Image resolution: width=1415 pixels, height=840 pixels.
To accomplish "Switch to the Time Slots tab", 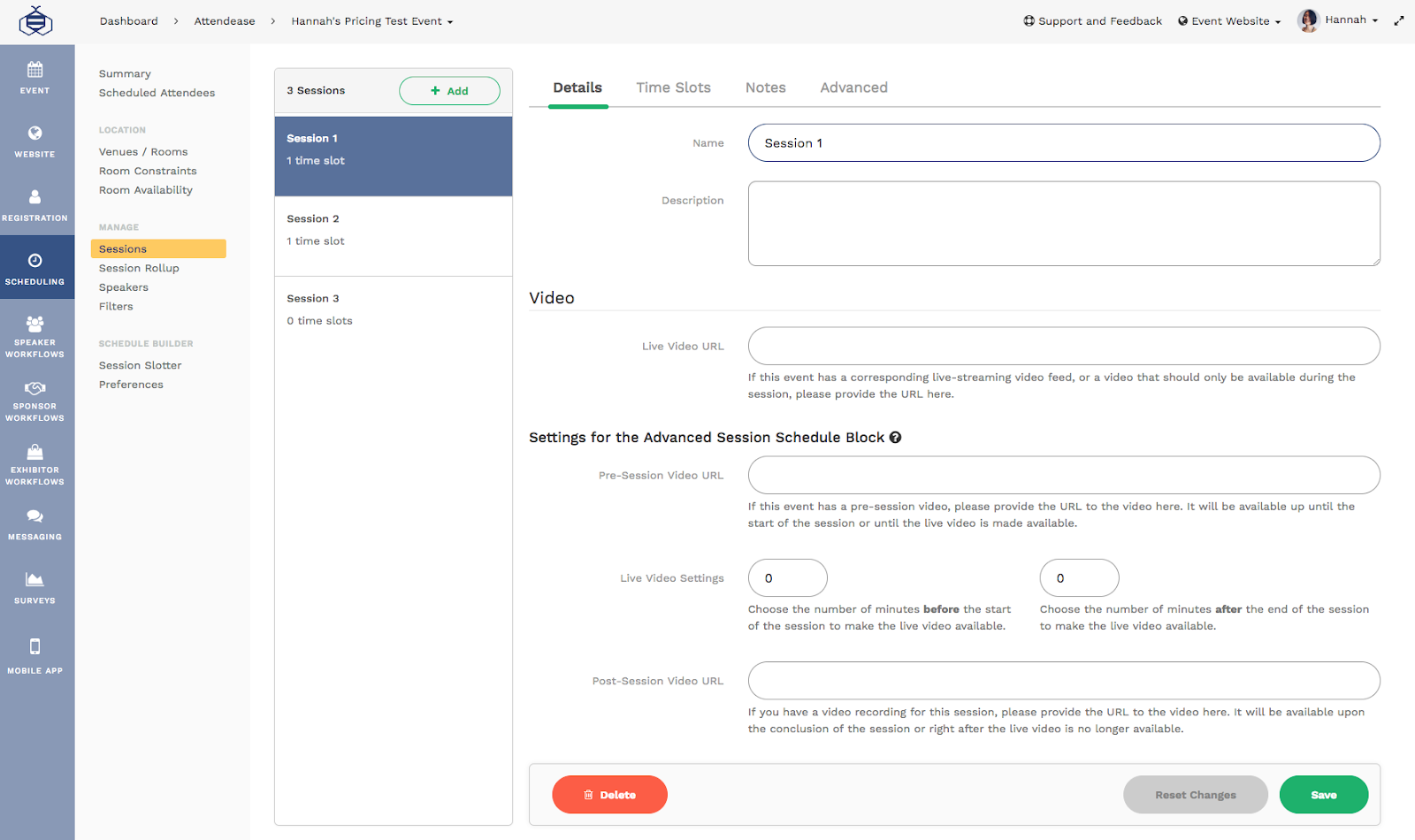I will [x=673, y=88].
